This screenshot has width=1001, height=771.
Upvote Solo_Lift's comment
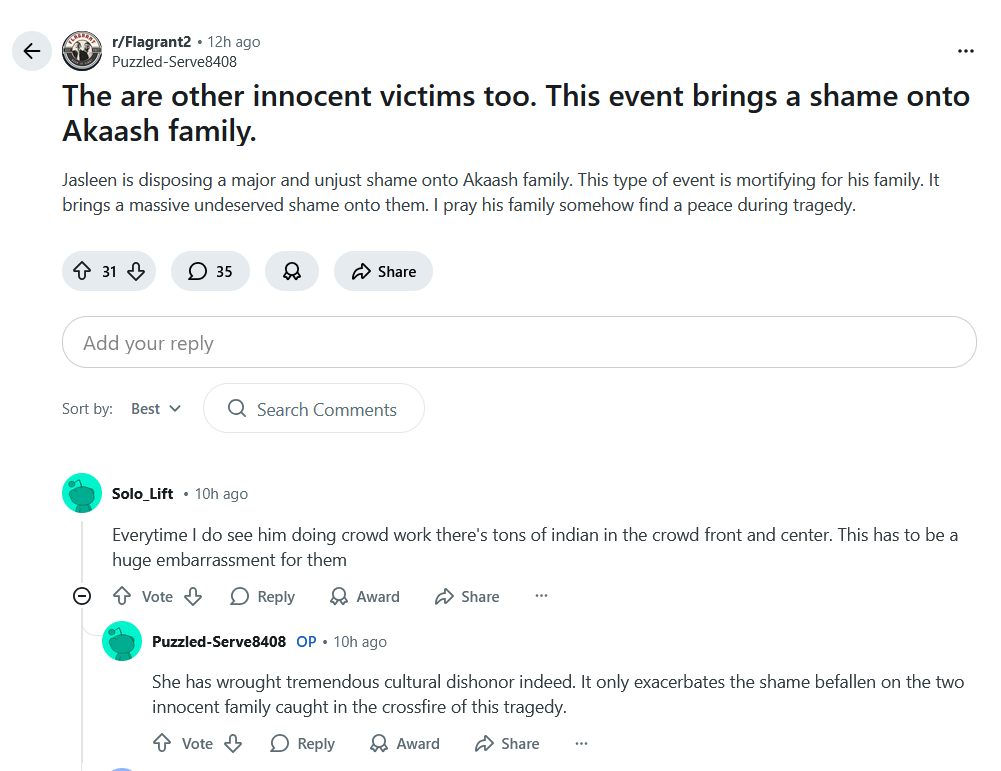click(122, 596)
